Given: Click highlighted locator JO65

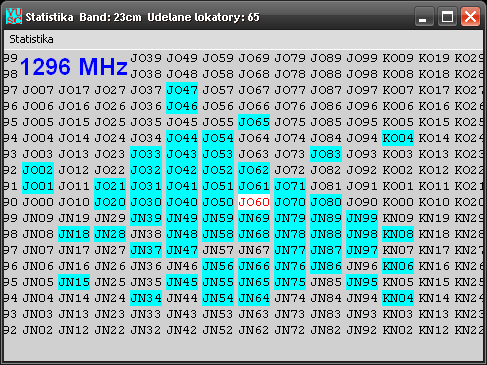Looking at the screenshot, I should click(x=254, y=122).
